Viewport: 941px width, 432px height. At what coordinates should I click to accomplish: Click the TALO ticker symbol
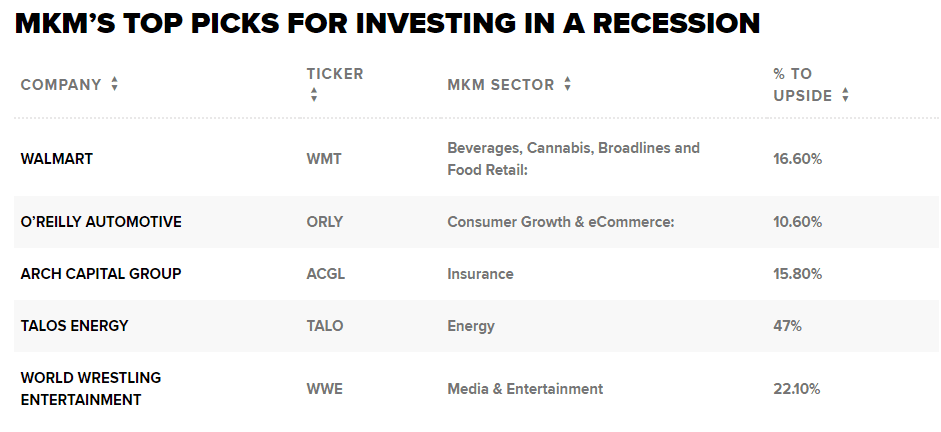click(325, 326)
